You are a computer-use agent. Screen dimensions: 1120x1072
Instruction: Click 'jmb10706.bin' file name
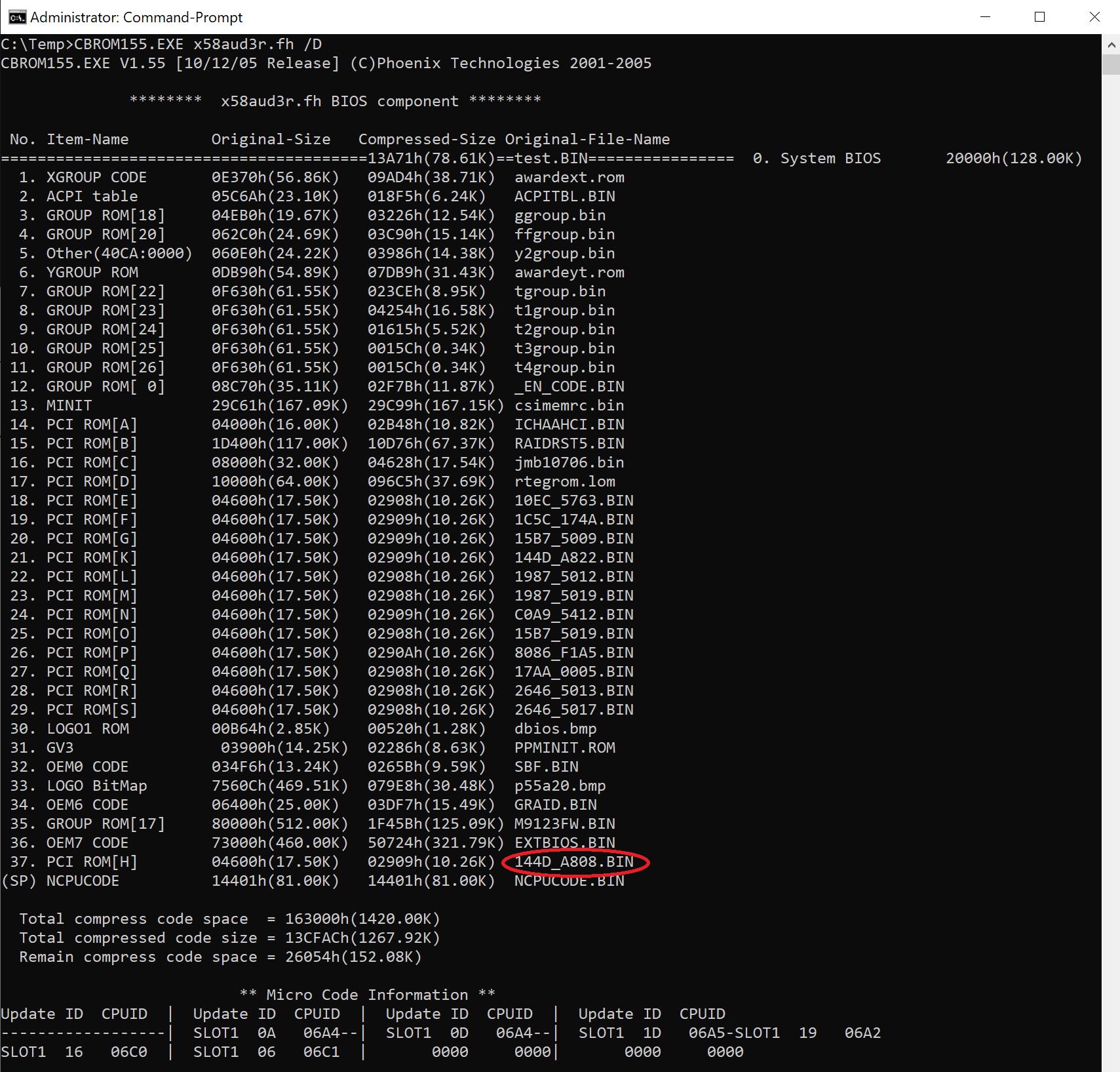point(570,462)
